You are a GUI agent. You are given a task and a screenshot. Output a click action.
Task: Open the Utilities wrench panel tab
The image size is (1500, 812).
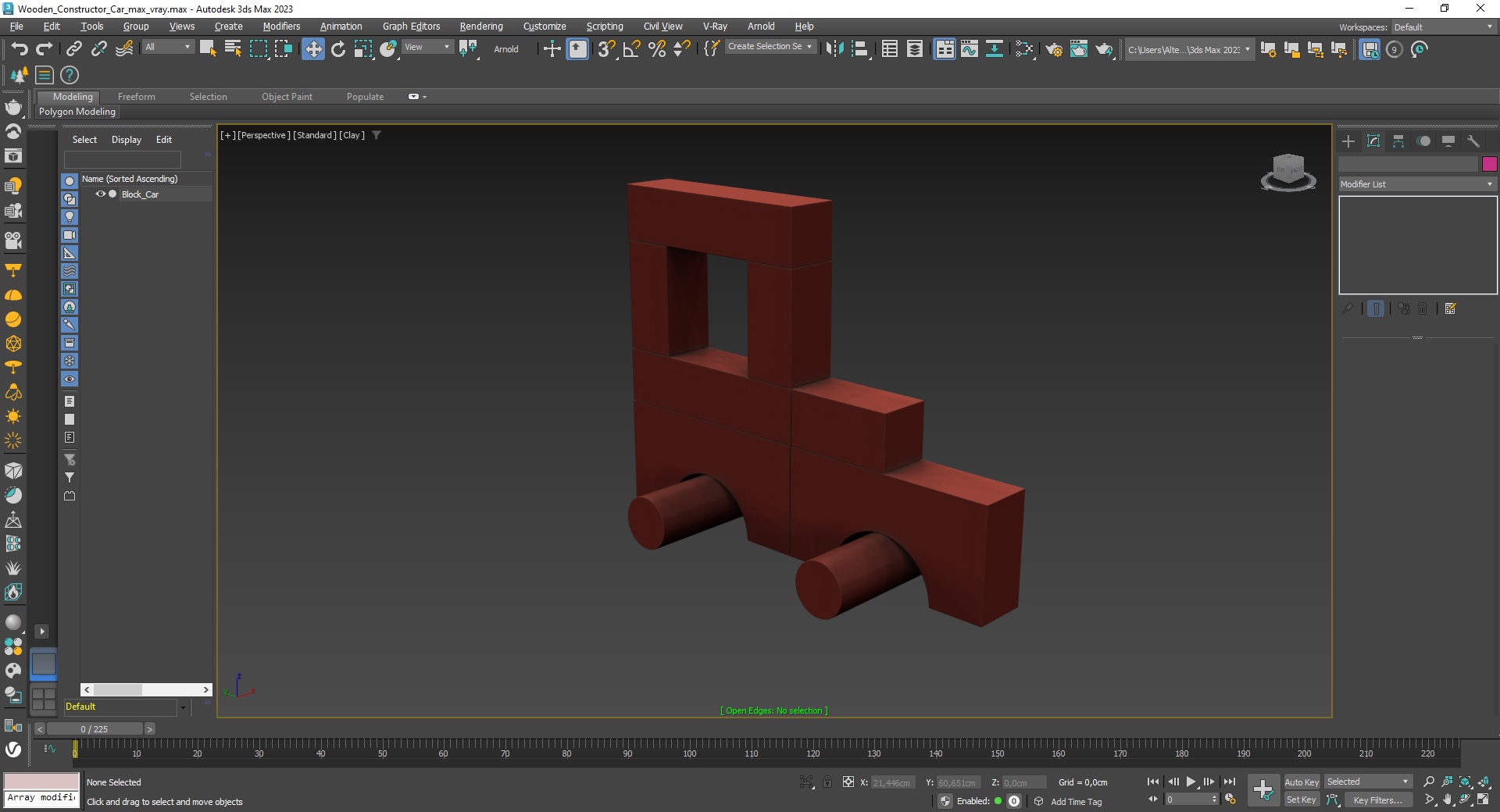click(1473, 141)
